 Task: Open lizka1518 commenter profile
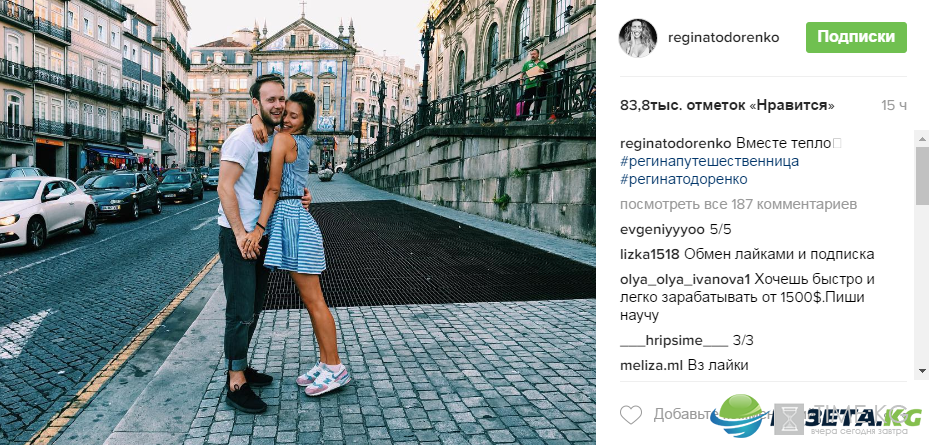click(650, 255)
